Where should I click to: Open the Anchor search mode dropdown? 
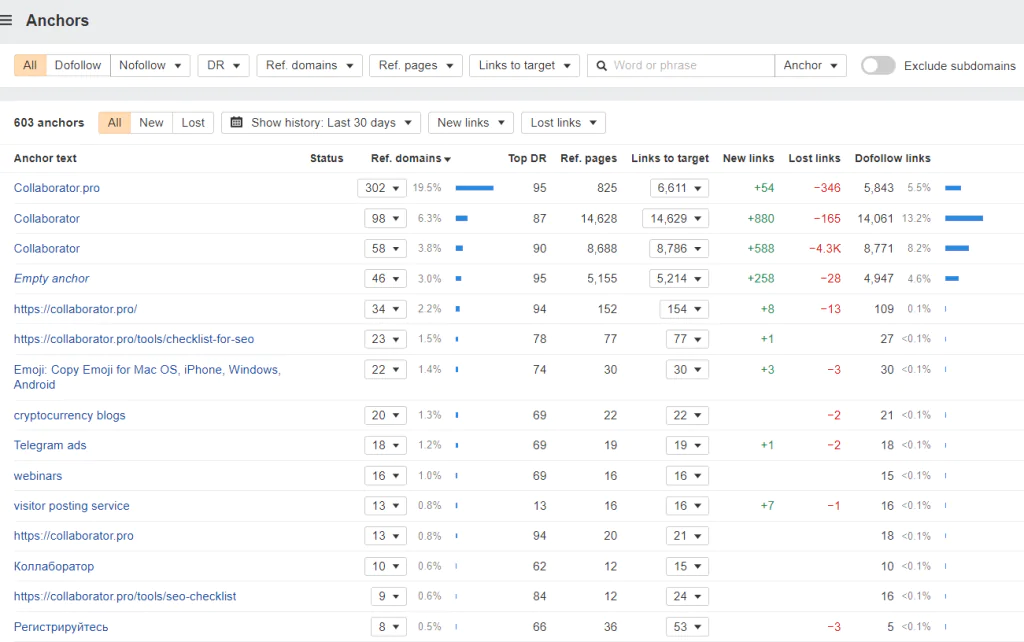pyautogui.click(x=810, y=66)
